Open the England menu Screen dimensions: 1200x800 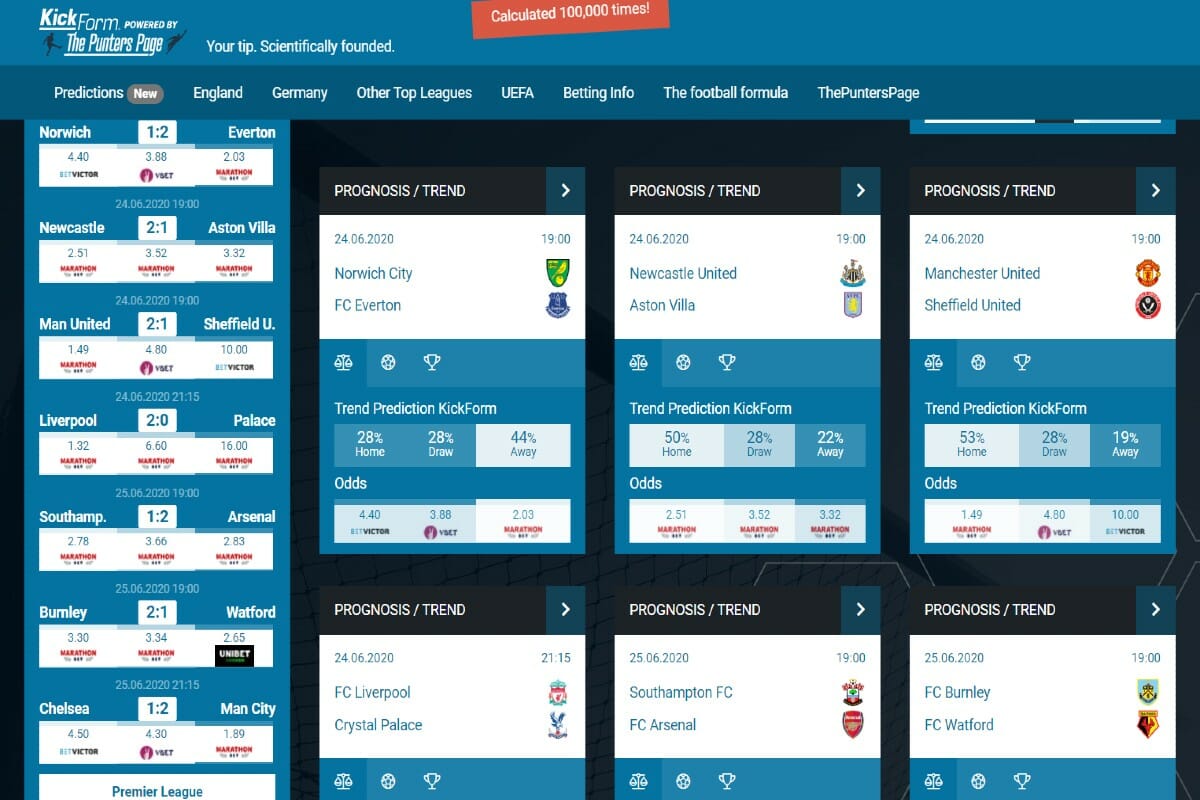[218, 93]
